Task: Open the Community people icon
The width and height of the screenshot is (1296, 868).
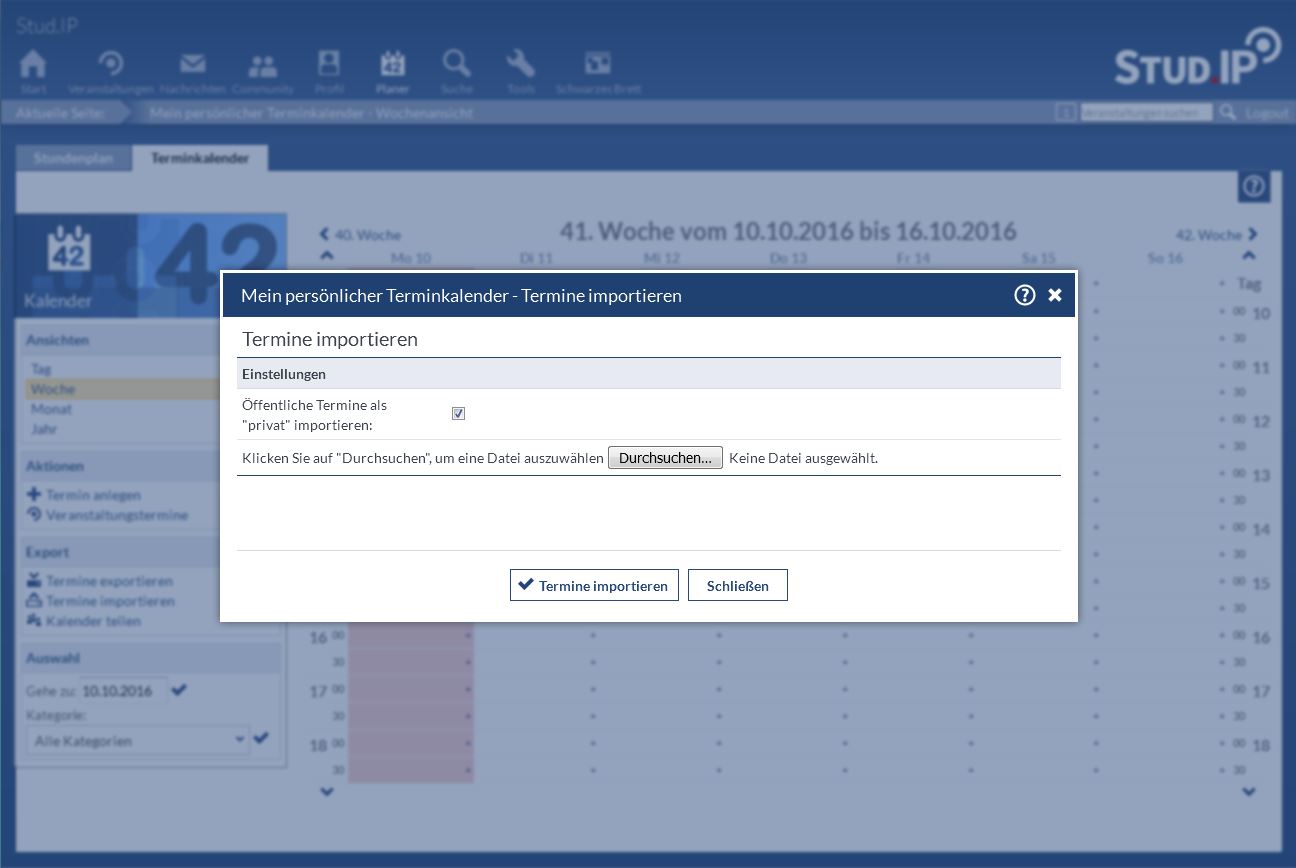Action: (262, 66)
